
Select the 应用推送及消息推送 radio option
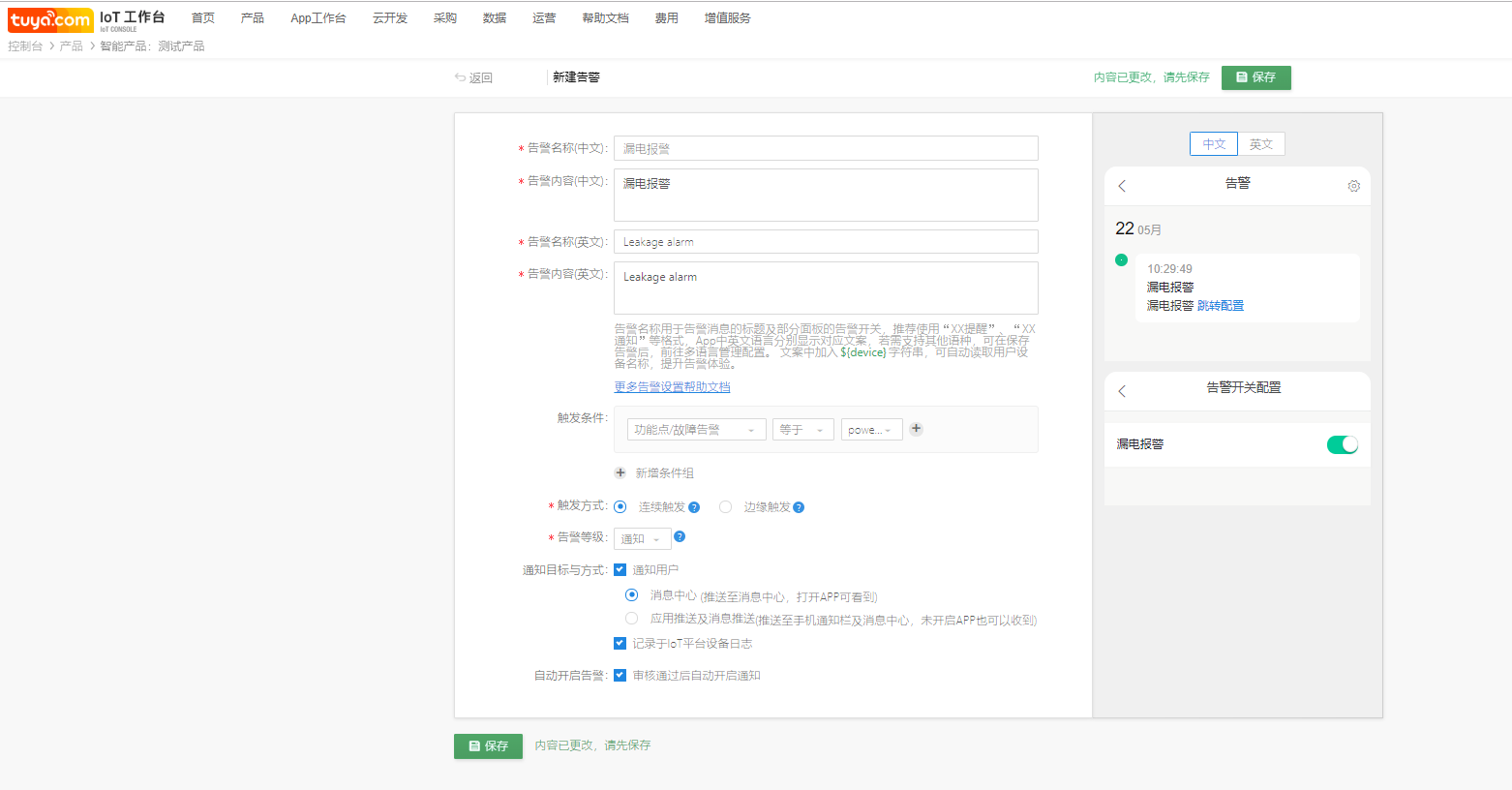[x=631, y=618]
